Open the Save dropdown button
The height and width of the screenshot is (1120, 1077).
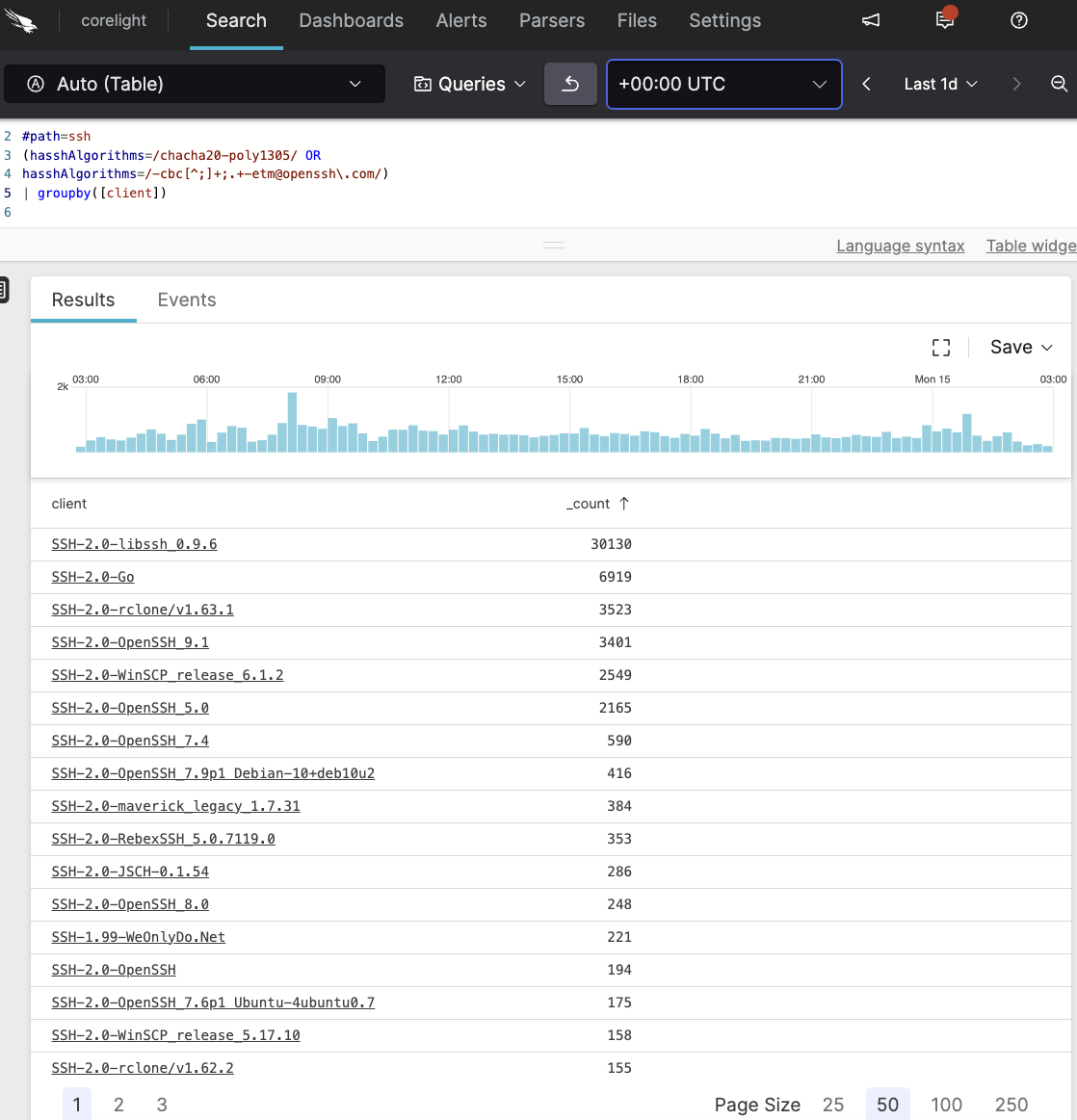(1020, 347)
